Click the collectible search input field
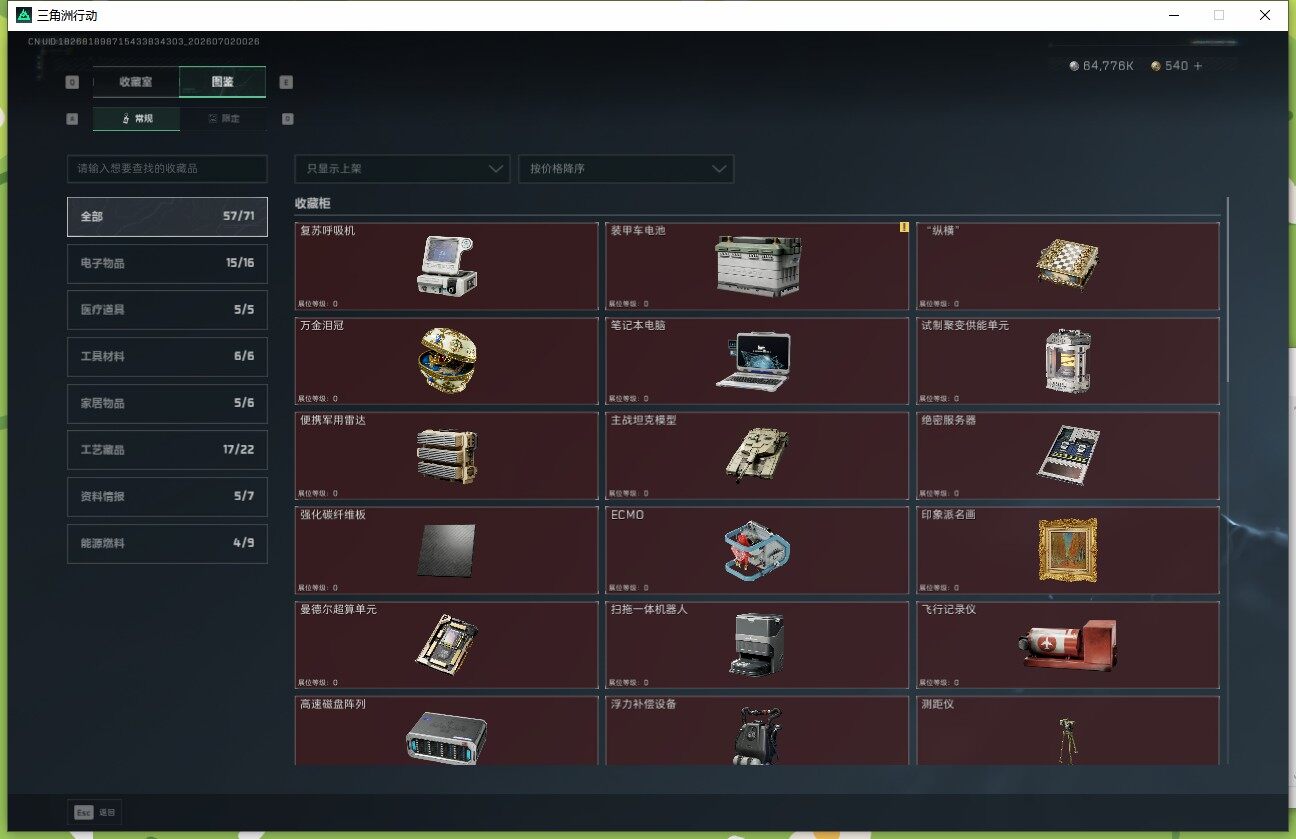 (x=167, y=169)
